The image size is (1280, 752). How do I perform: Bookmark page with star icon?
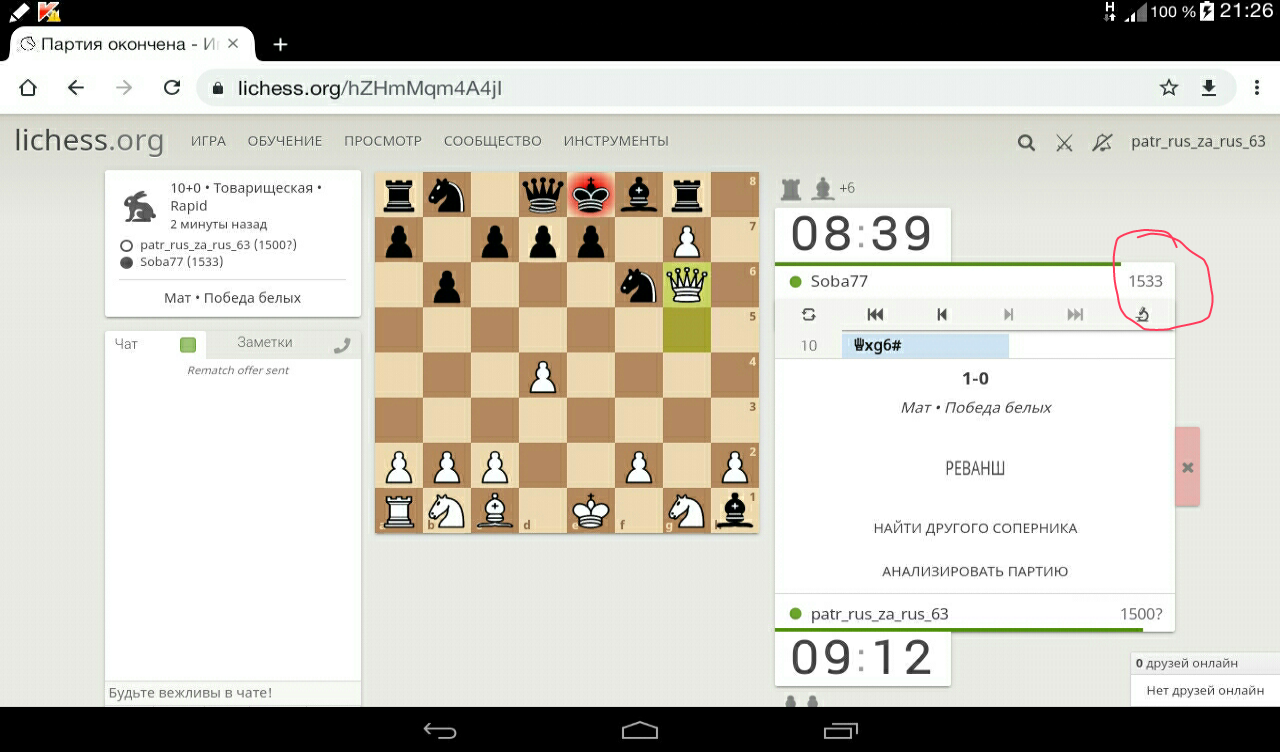[1169, 88]
